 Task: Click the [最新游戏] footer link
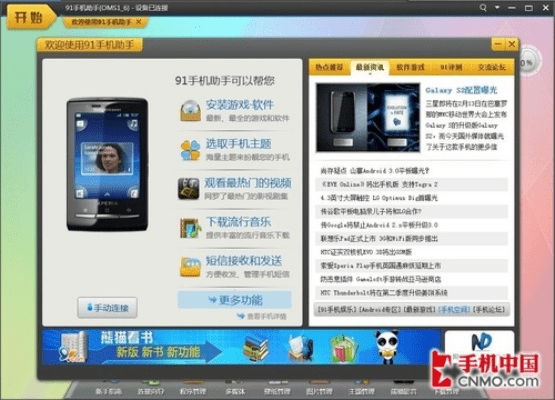pos(420,309)
